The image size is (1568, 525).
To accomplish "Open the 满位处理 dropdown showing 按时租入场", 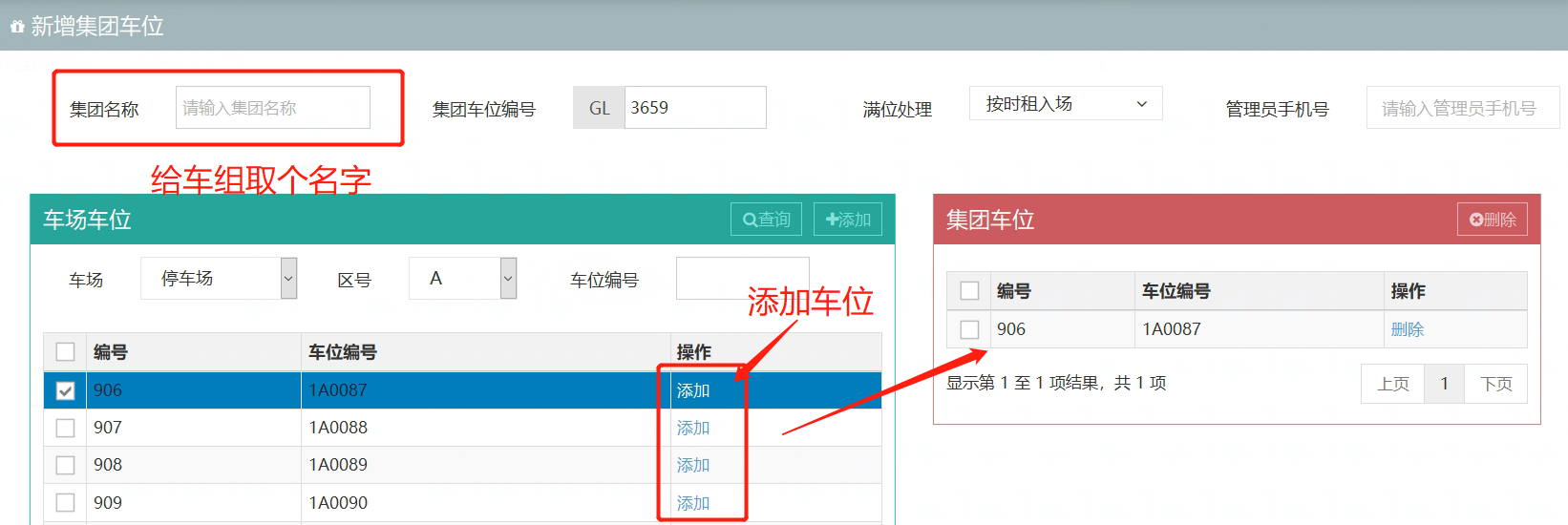I will (x=1066, y=104).
